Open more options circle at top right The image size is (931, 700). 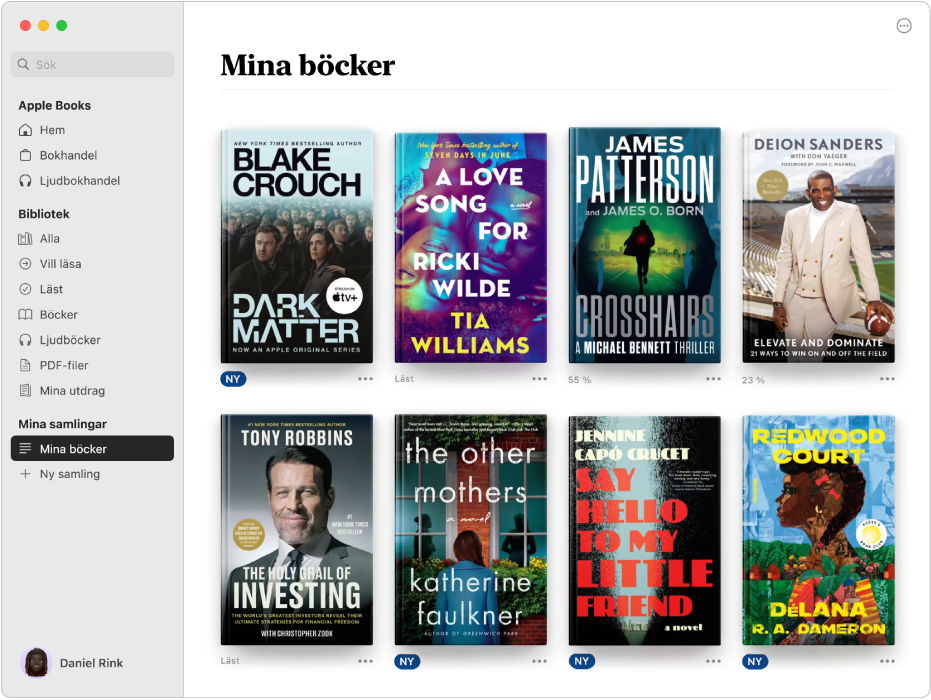pos(904,26)
